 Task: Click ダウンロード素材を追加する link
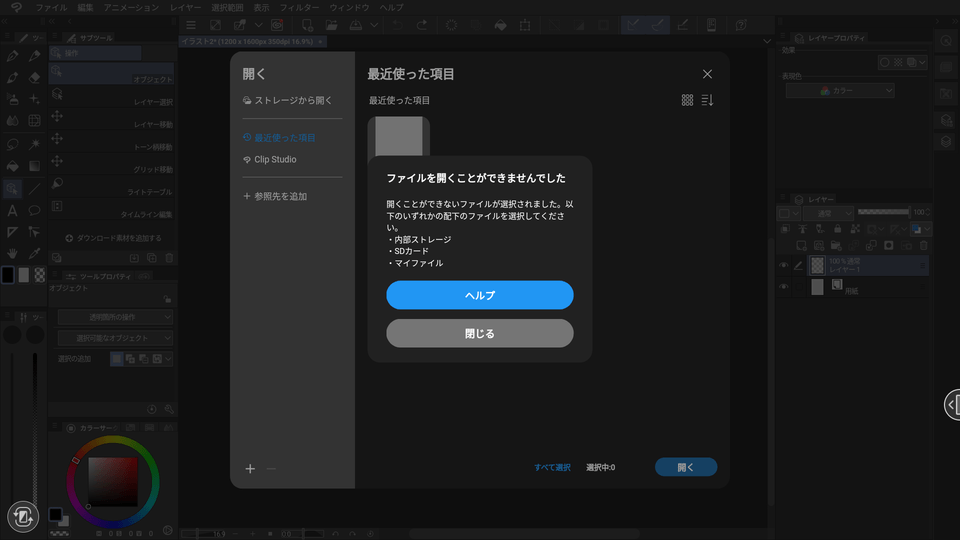[114, 238]
